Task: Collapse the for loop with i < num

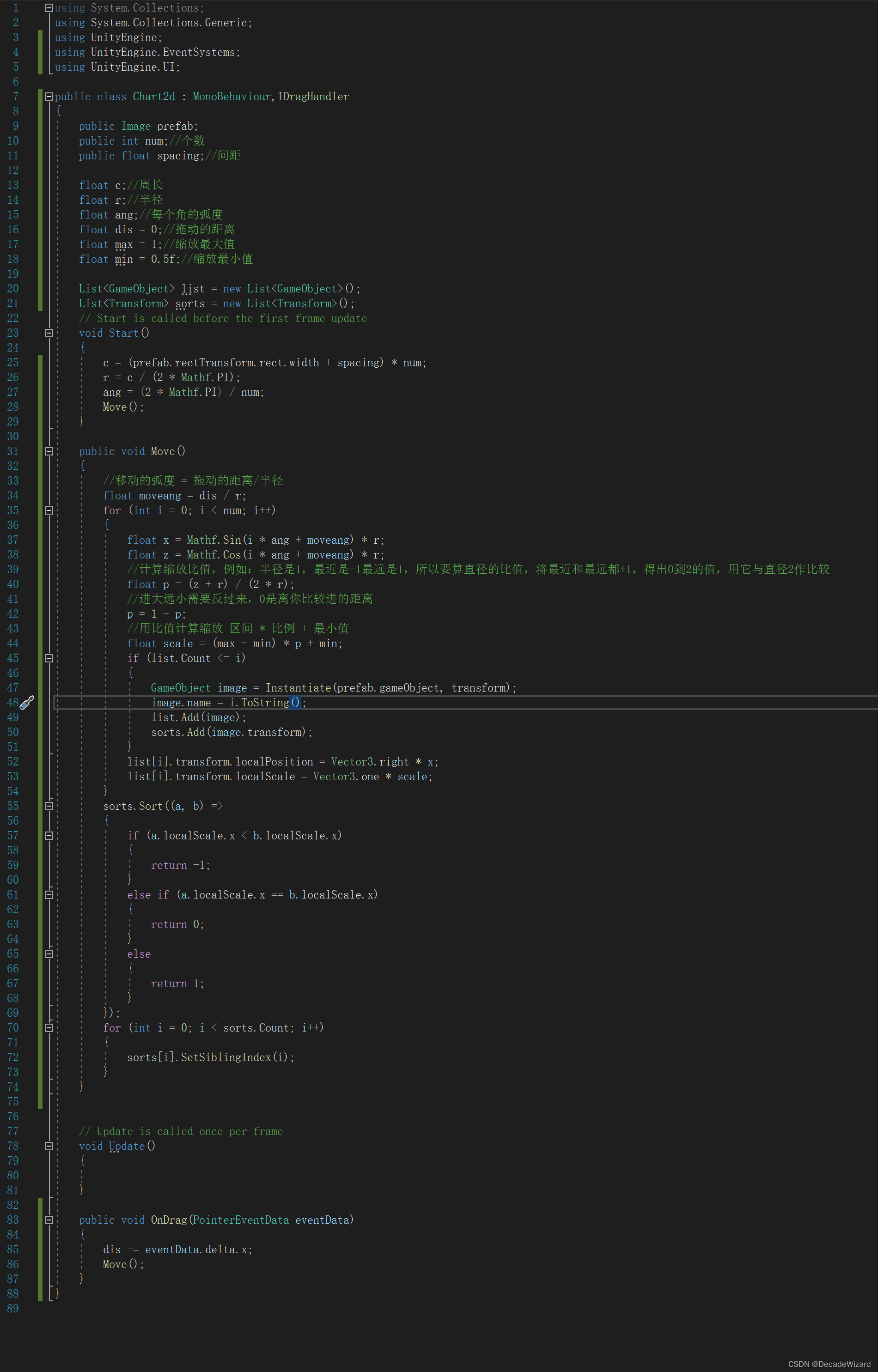Action: pos(49,510)
